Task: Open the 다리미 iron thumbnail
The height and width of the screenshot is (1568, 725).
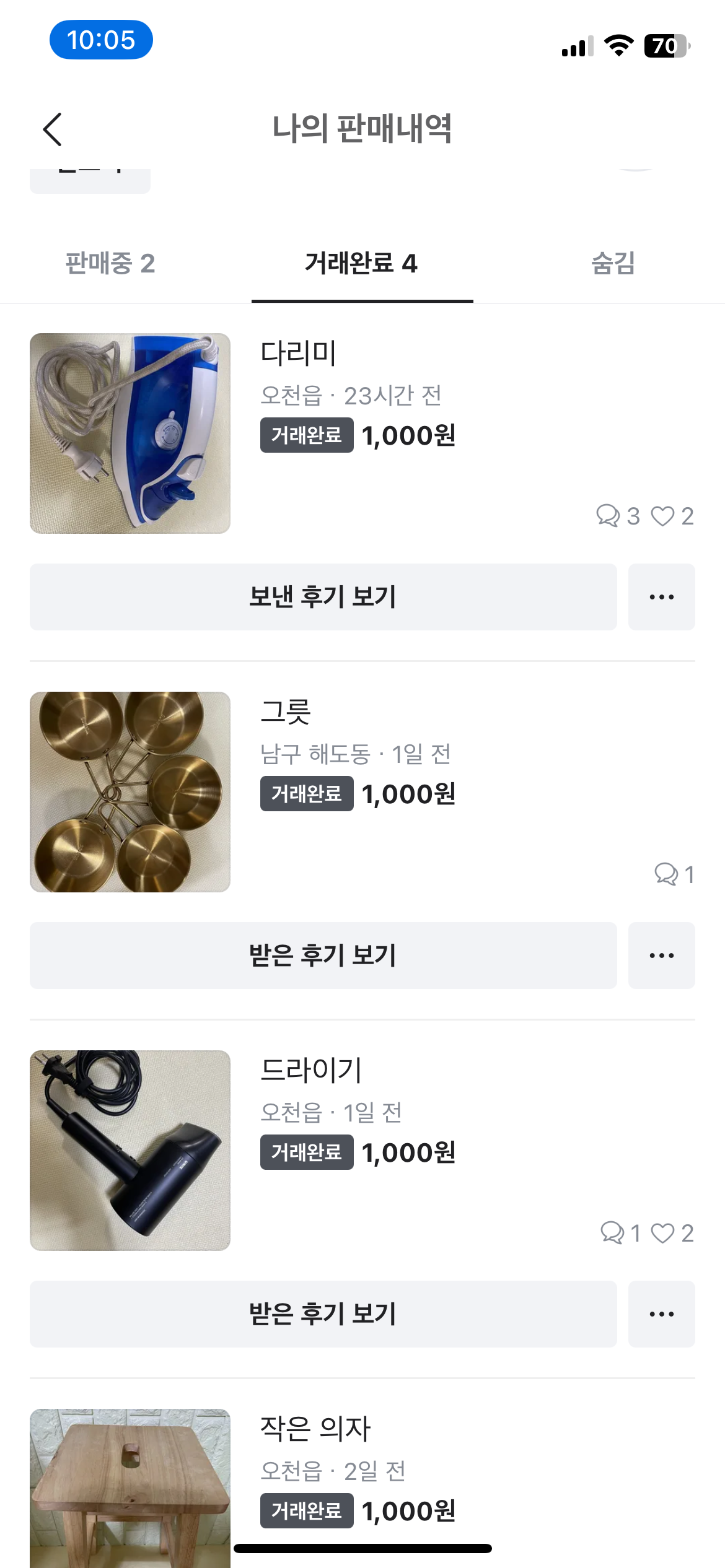Action: point(130,433)
